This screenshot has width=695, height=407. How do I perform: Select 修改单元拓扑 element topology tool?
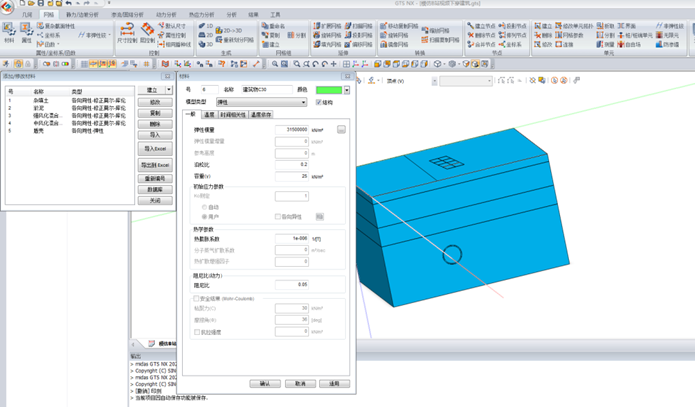(574, 26)
